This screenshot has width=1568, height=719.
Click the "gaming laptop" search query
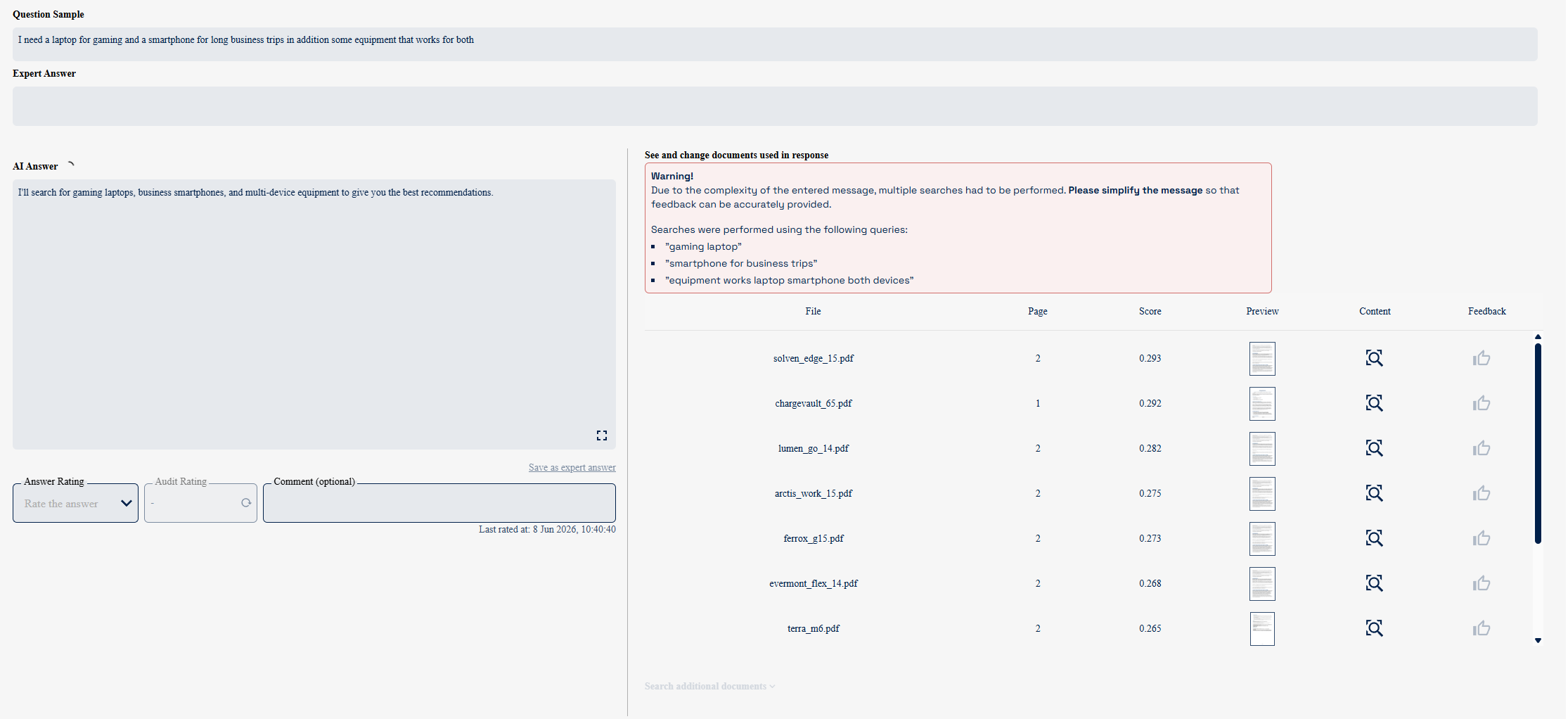point(703,247)
